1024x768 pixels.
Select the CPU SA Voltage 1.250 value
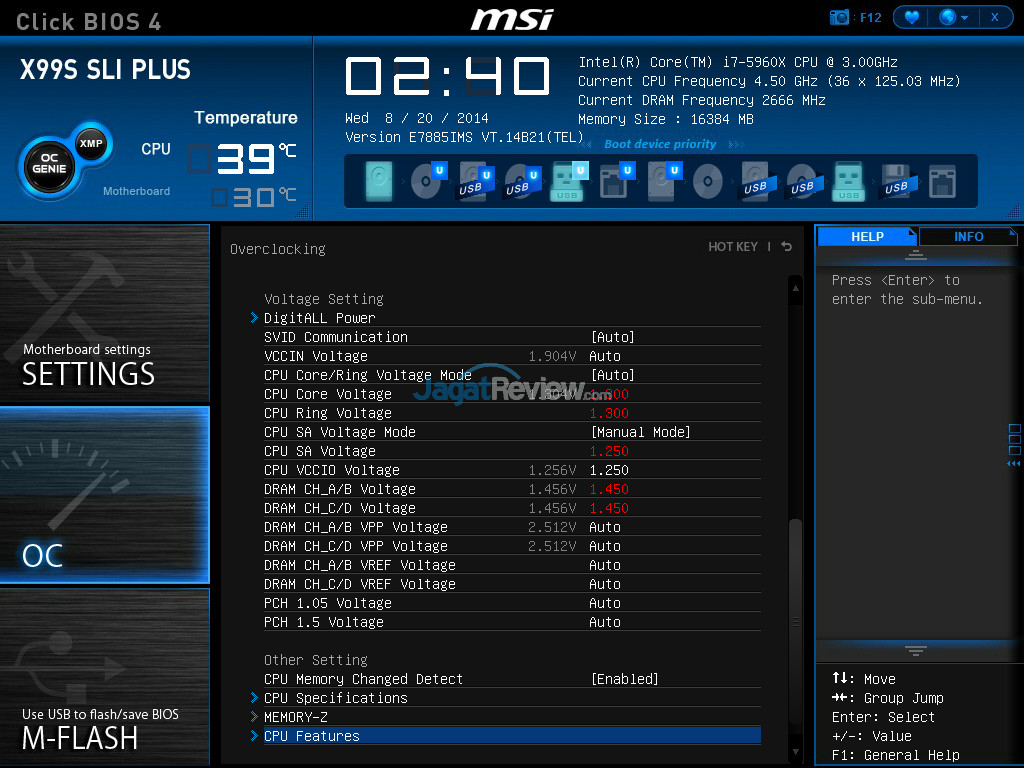609,451
